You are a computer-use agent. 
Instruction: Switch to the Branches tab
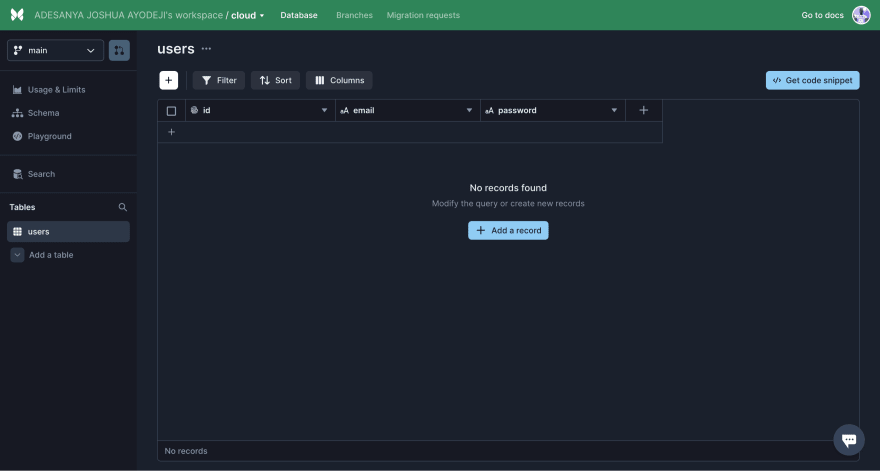[354, 15]
